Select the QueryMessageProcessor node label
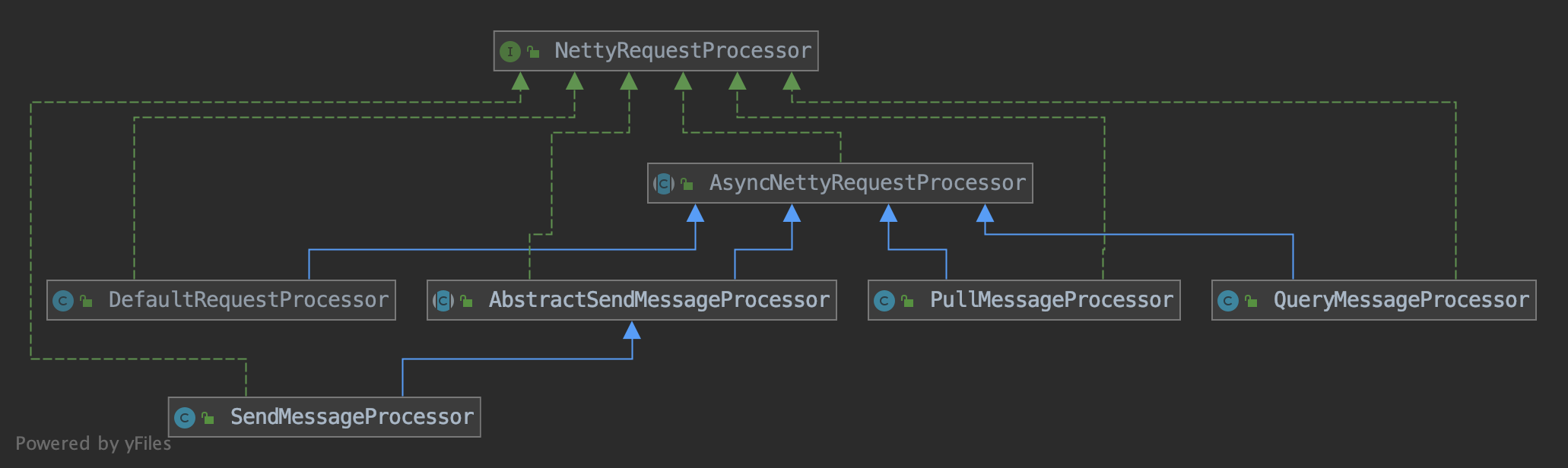 click(x=1401, y=300)
